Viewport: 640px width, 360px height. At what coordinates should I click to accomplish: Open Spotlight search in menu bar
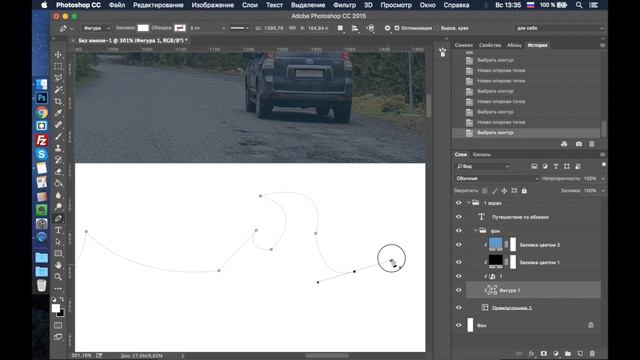pyautogui.click(x=579, y=5)
